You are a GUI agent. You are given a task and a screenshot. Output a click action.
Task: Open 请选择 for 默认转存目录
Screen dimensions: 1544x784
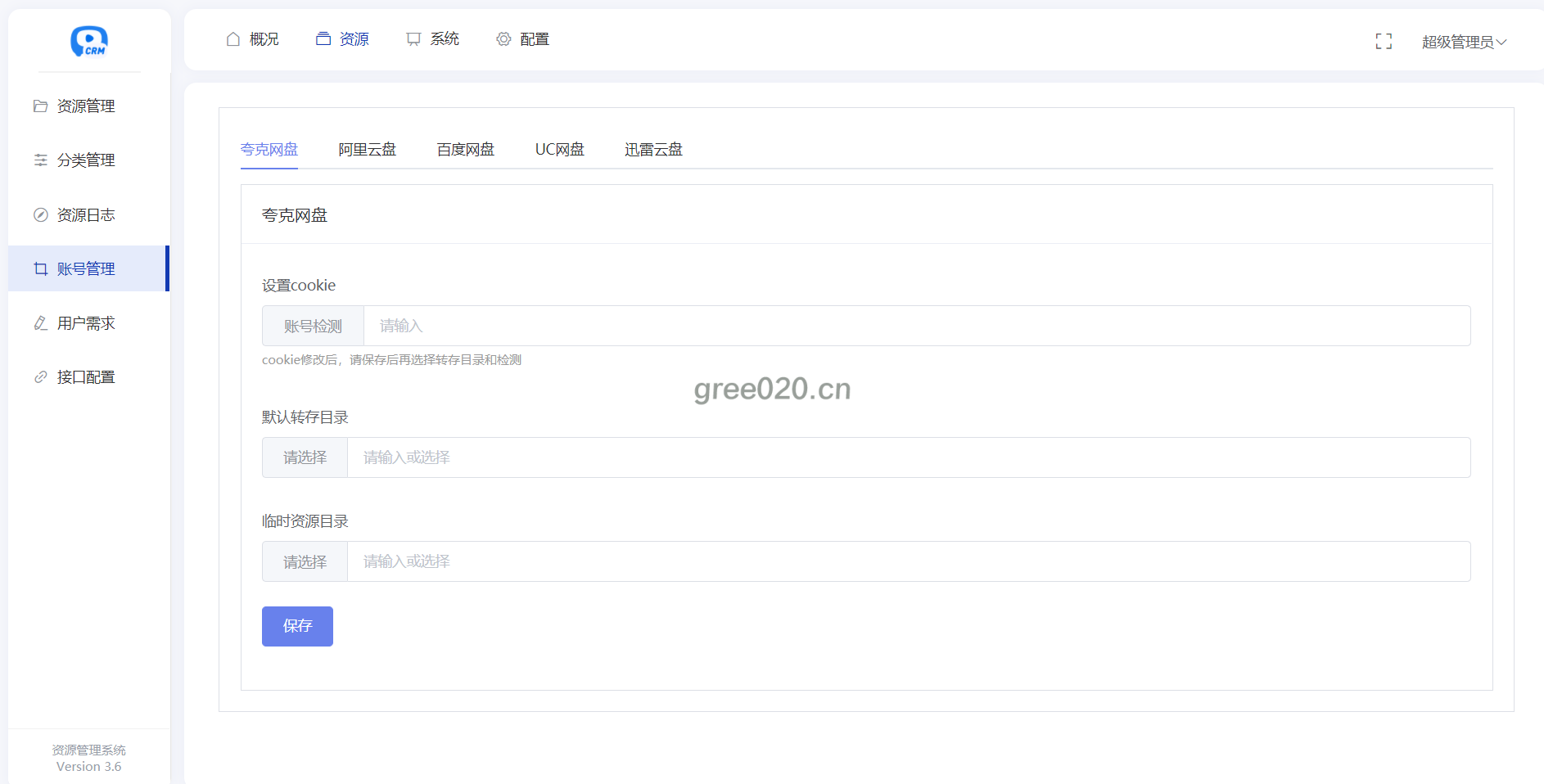coord(305,457)
